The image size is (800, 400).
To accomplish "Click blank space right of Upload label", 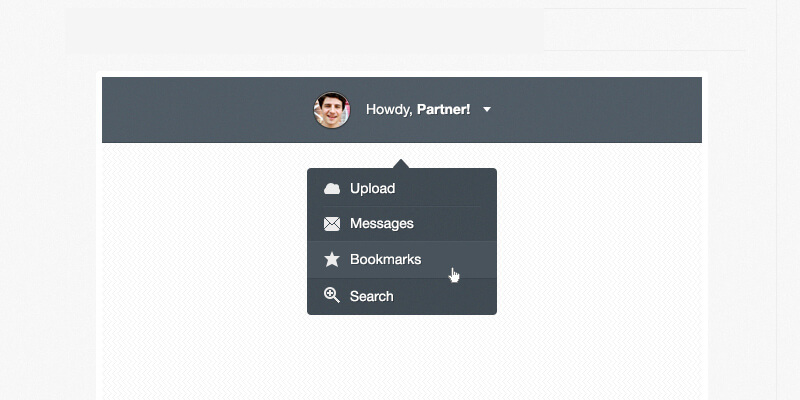I will pyautogui.click(x=450, y=188).
